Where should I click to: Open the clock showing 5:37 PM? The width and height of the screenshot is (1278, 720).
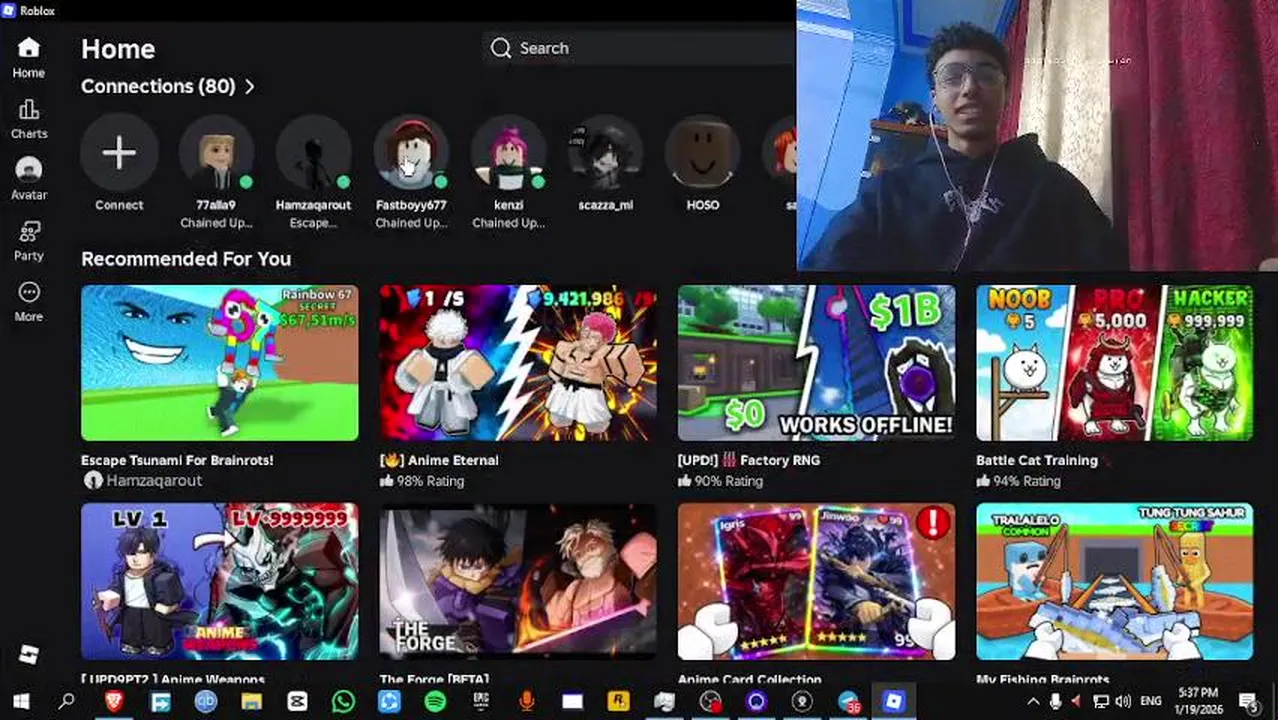(1198, 700)
